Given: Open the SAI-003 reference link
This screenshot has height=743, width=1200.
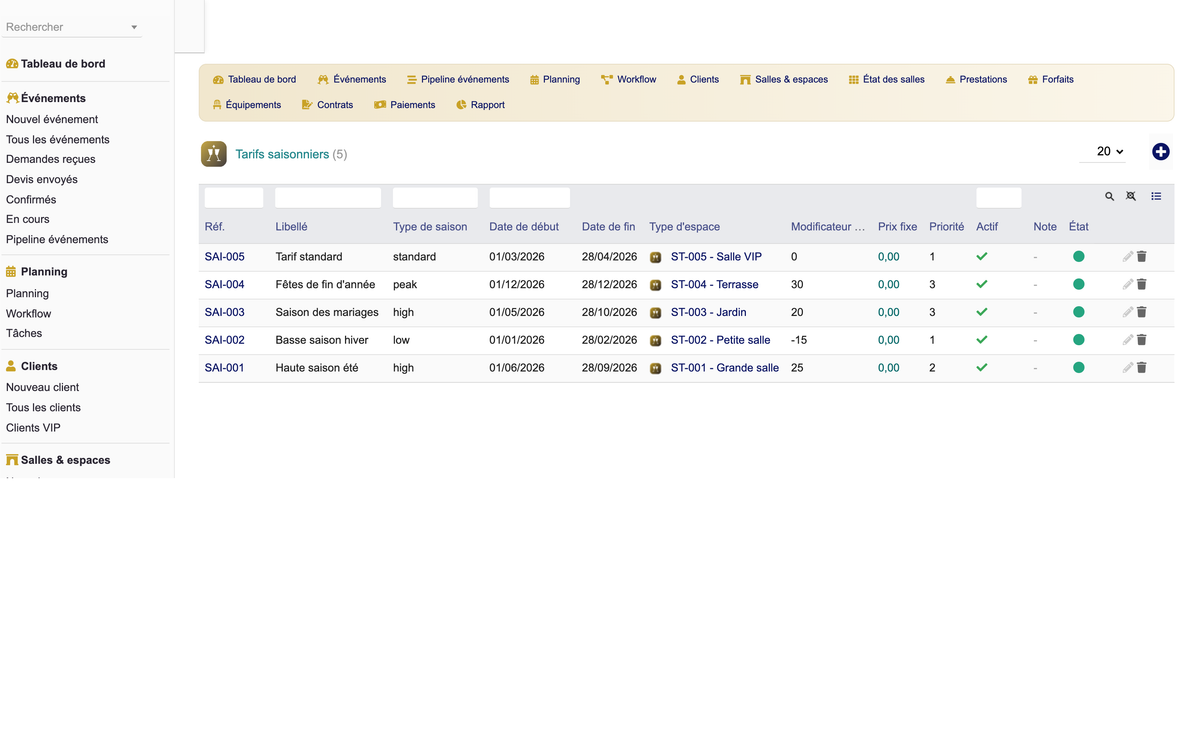Looking at the screenshot, I should click(x=225, y=313).
